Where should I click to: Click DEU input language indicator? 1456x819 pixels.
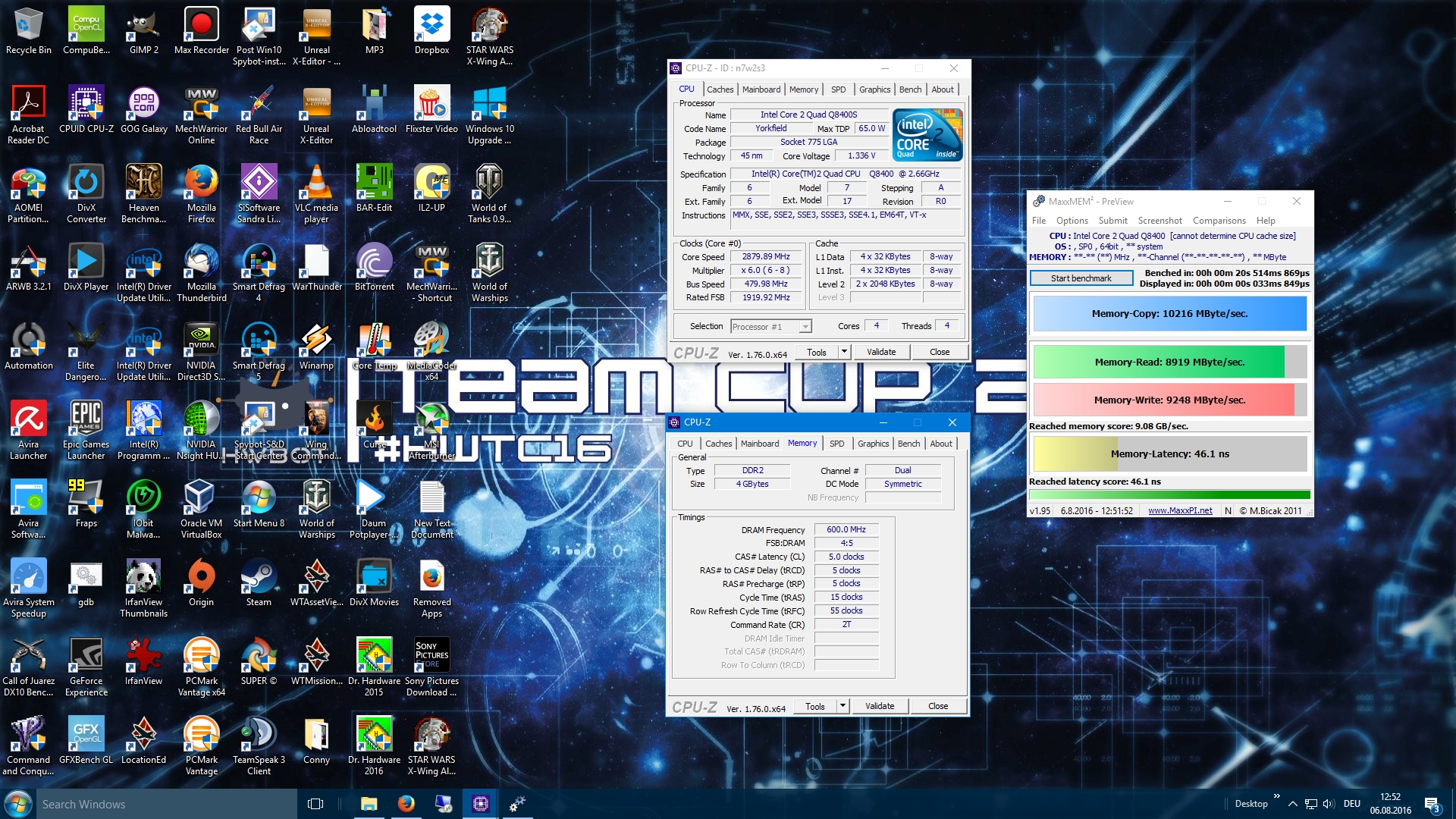(1351, 804)
